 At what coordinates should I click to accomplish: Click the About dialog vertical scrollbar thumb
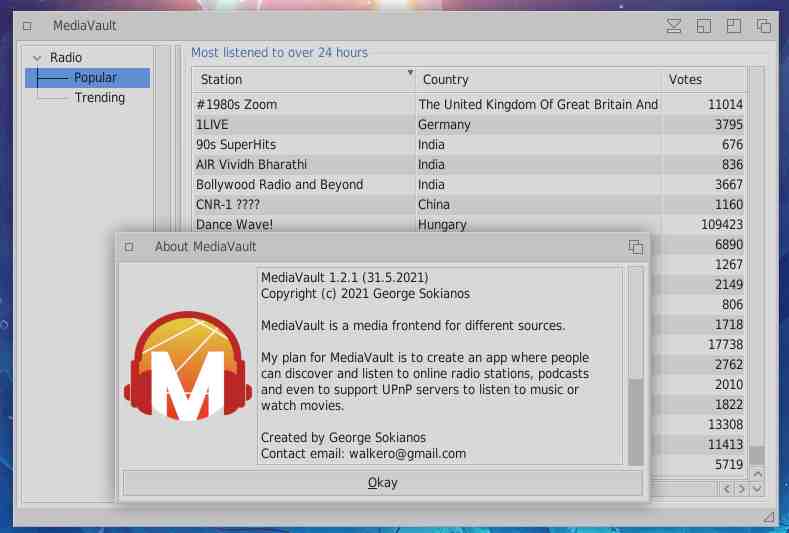click(635, 421)
